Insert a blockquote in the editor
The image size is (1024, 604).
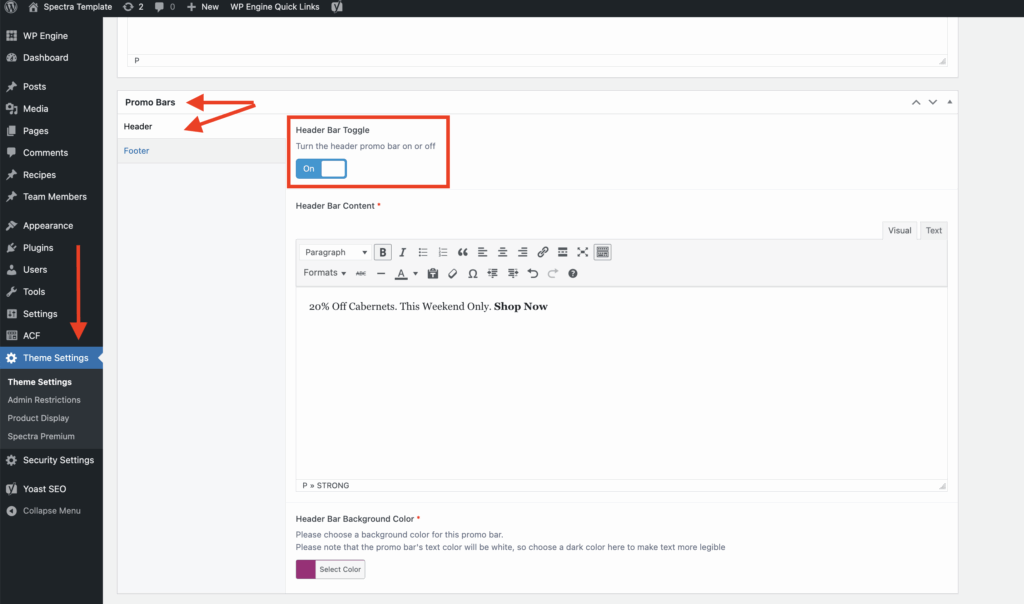(x=462, y=252)
